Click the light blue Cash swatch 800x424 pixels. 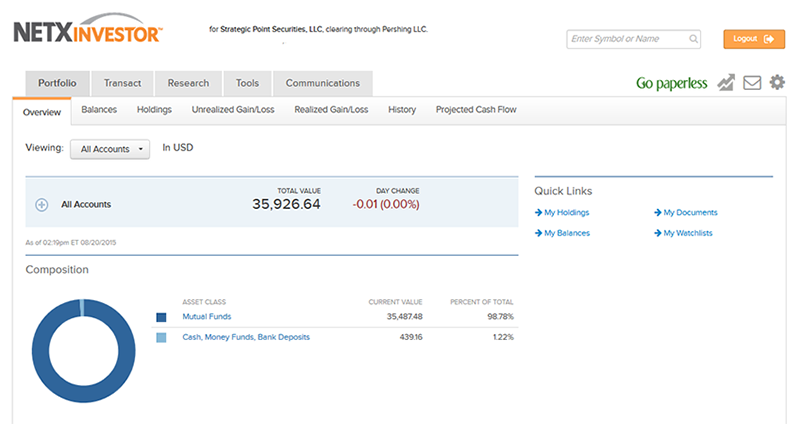coord(161,337)
